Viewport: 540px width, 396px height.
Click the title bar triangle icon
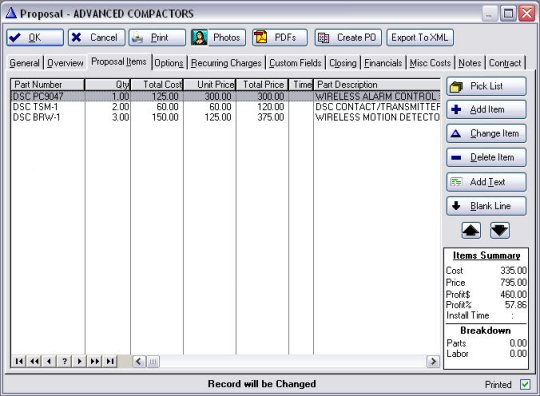11,13
